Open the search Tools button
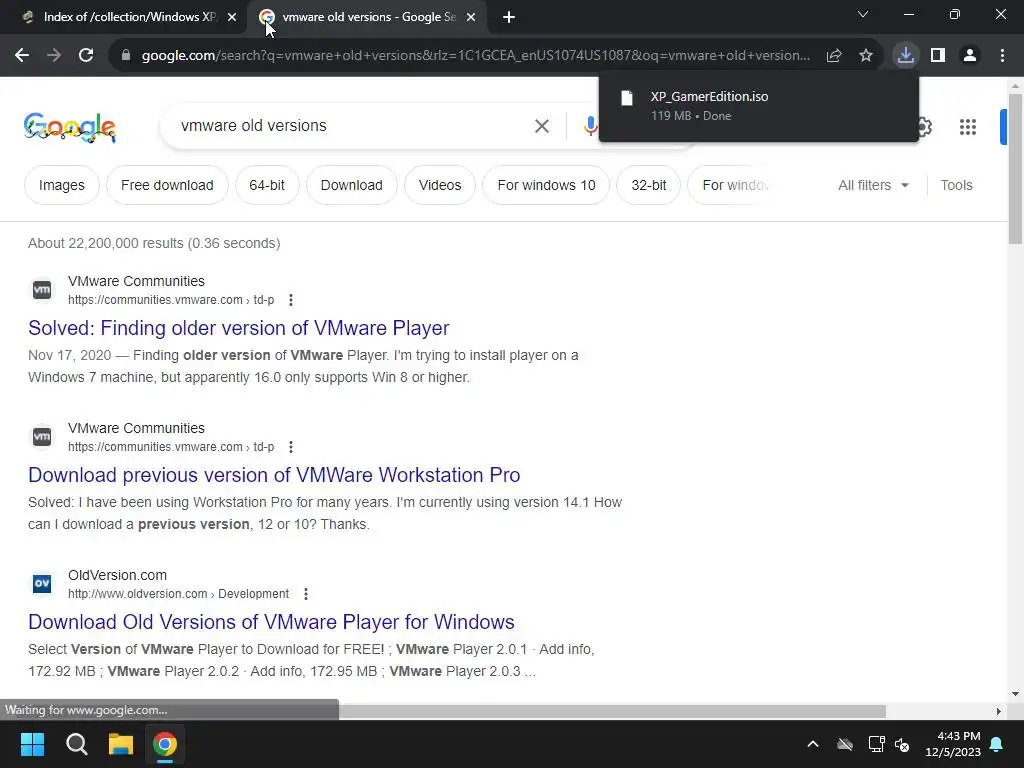Viewport: 1024px width, 768px height. coord(956,185)
